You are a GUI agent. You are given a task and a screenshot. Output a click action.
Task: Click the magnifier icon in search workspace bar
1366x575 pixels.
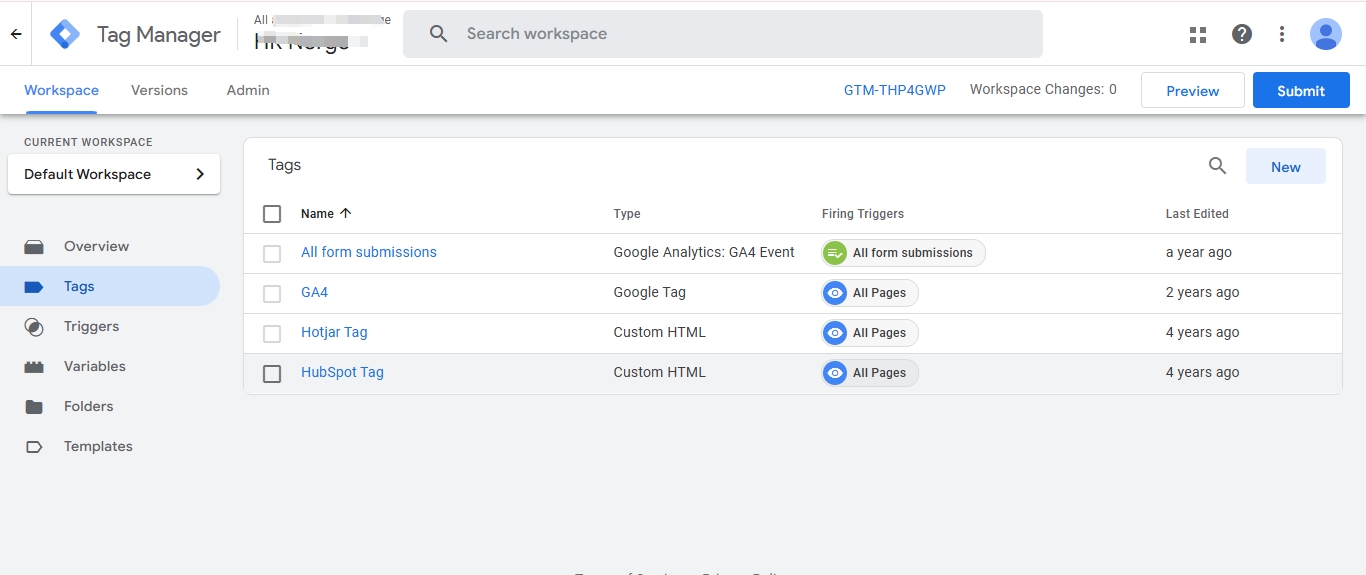coord(438,34)
